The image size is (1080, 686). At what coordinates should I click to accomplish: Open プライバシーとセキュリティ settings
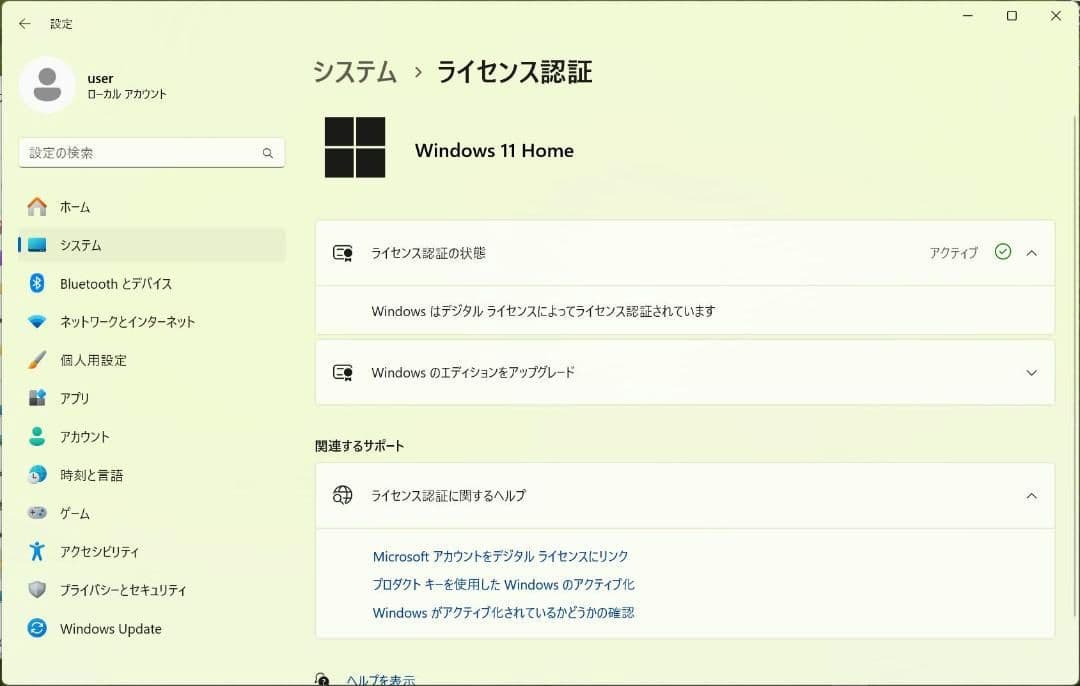pos(152,590)
